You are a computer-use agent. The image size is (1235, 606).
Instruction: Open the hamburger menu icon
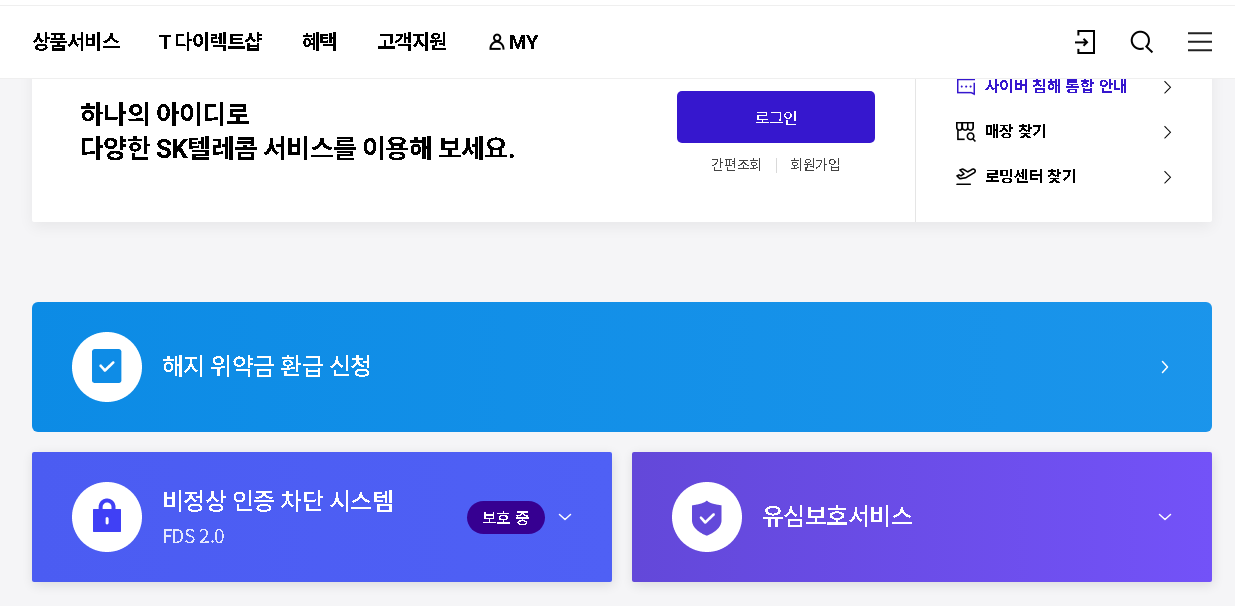pyautogui.click(x=1199, y=42)
